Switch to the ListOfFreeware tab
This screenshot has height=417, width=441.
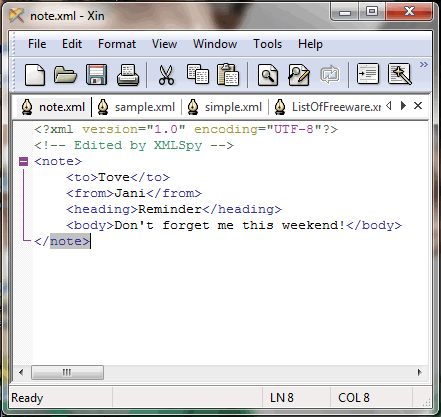327,107
